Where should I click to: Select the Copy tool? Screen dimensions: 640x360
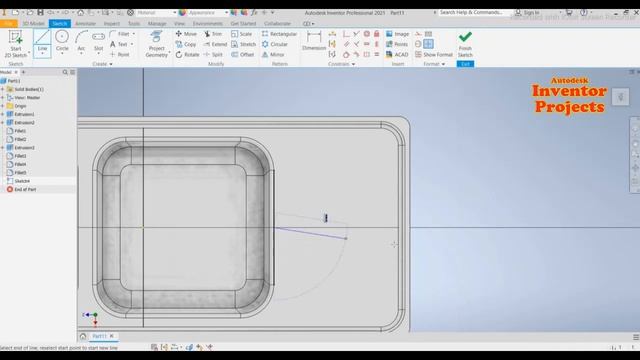[x=186, y=44]
